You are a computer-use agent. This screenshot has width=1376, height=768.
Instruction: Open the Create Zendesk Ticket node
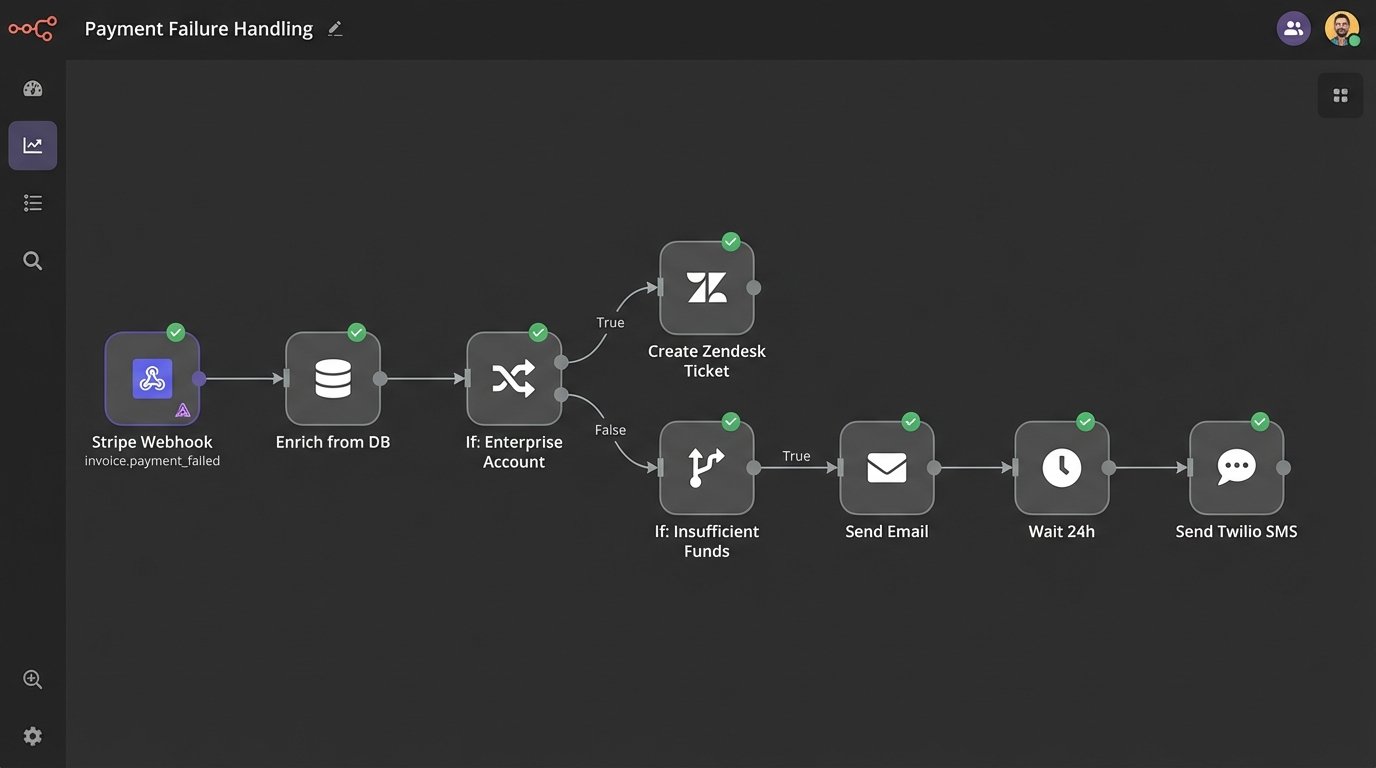point(707,286)
